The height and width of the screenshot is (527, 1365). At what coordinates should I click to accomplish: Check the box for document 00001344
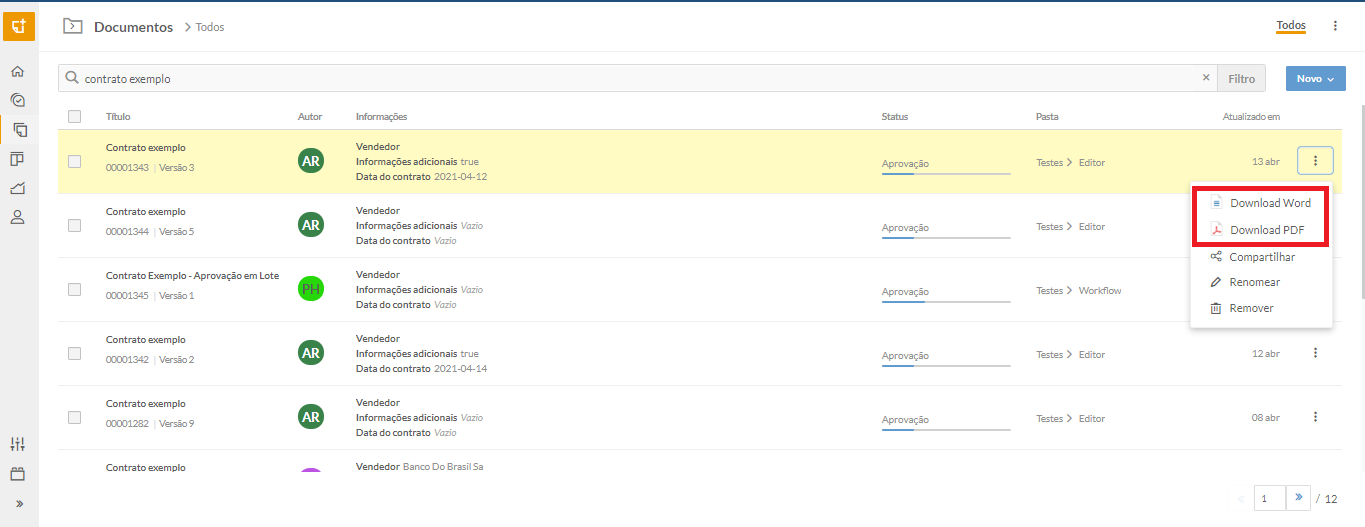[x=74, y=225]
